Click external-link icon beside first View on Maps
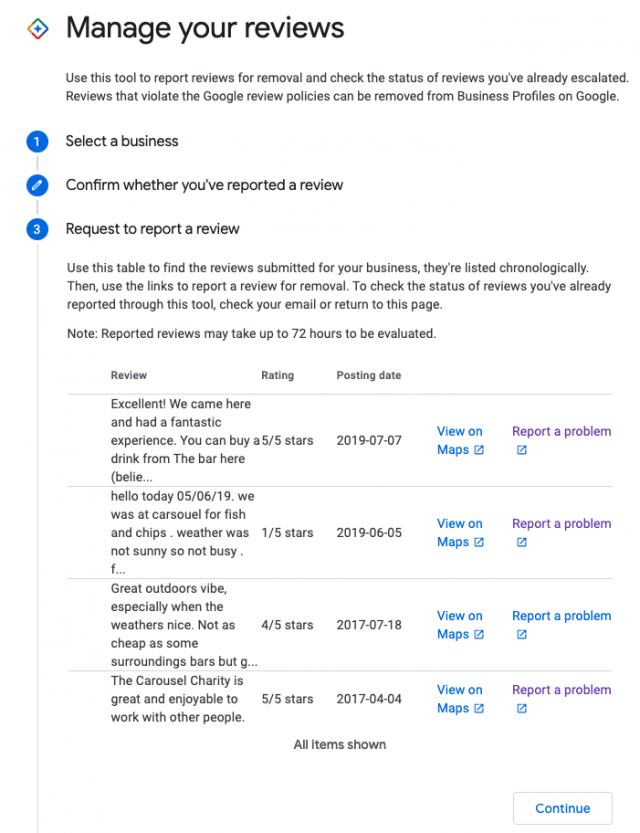This screenshot has height=833, width=640. point(478,450)
